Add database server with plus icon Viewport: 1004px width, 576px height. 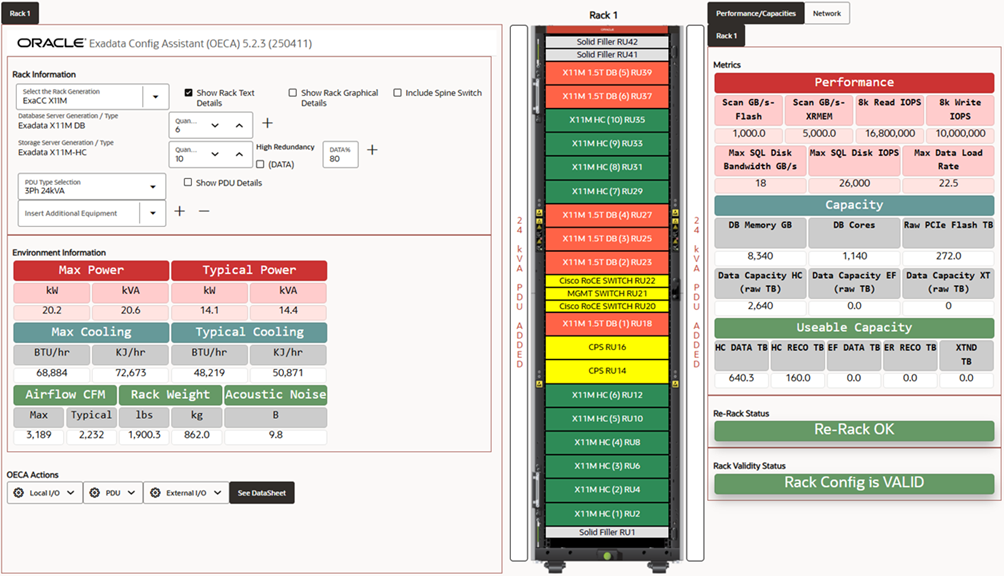click(x=268, y=123)
